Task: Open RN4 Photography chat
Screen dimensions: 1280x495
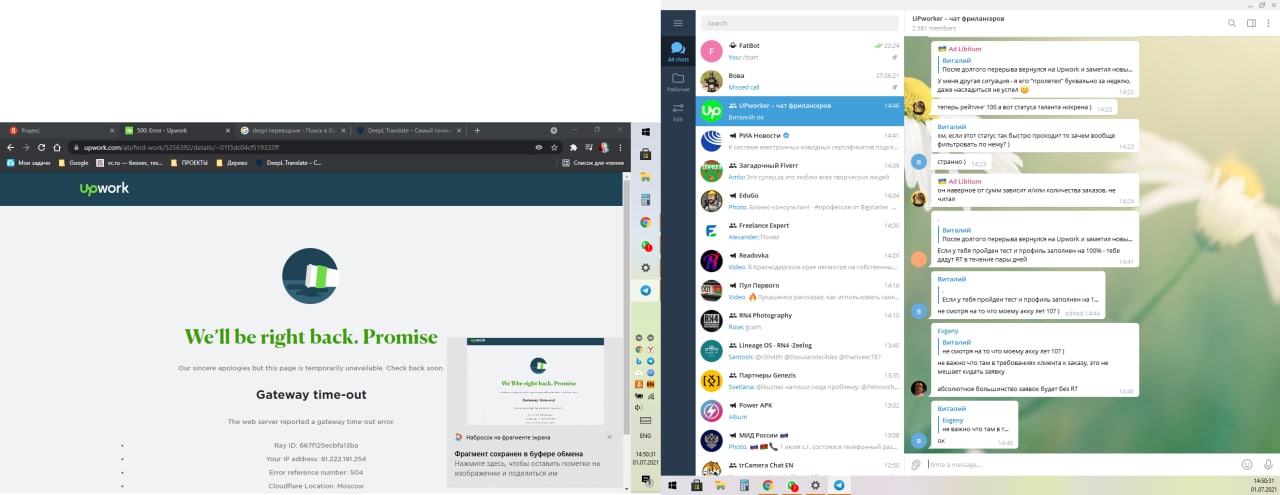Action: (x=799, y=321)
